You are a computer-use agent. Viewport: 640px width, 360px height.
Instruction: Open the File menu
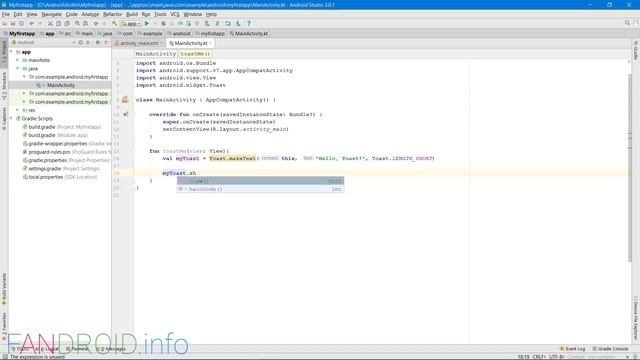5,14
